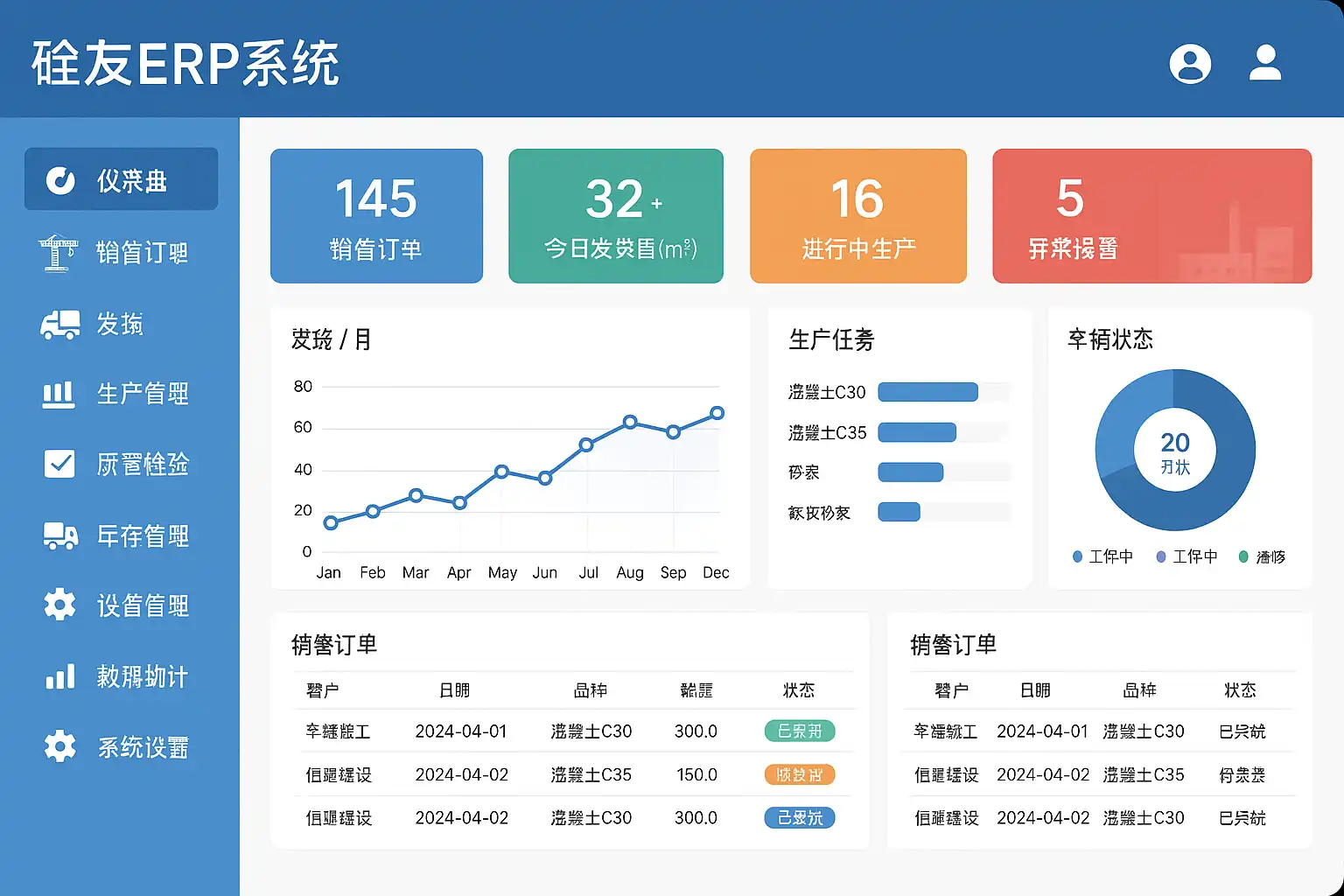Open the red card showing 5
Viewport: 1344px width, 896px height.
1151,216
